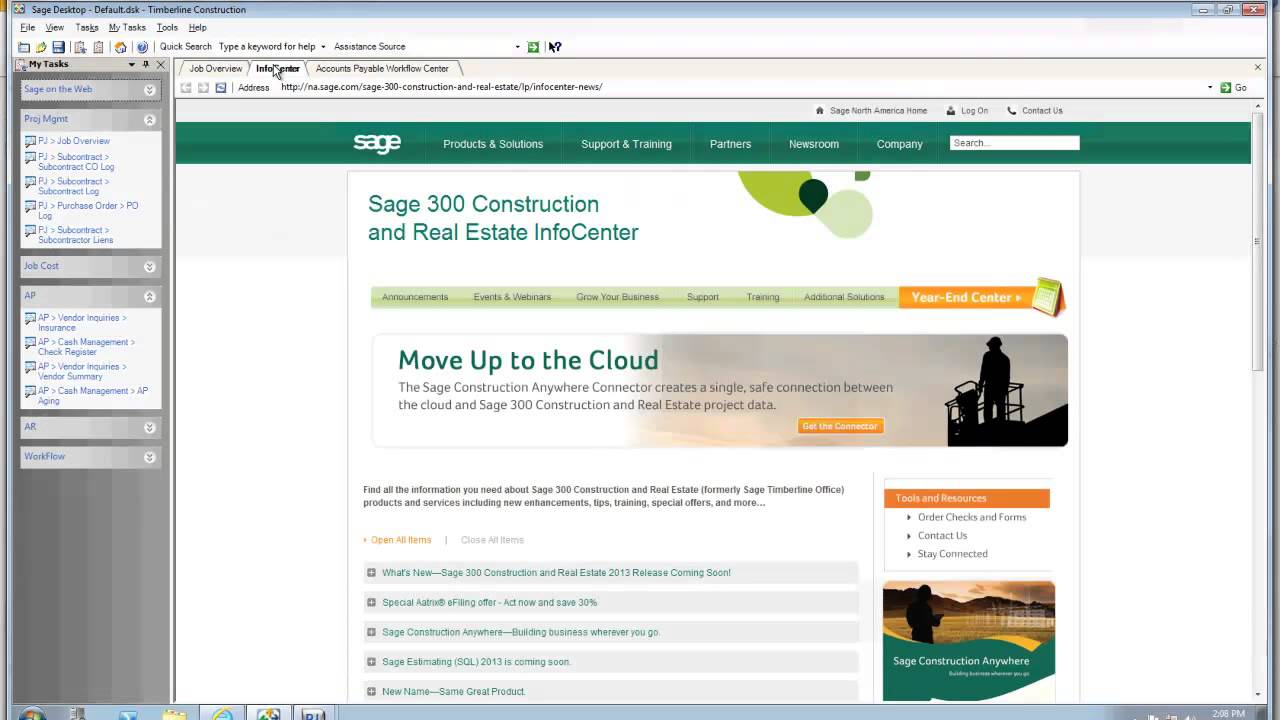Click the Announcements navigation link
This screenshot has height=720, width=1280.
coord(415,297)
